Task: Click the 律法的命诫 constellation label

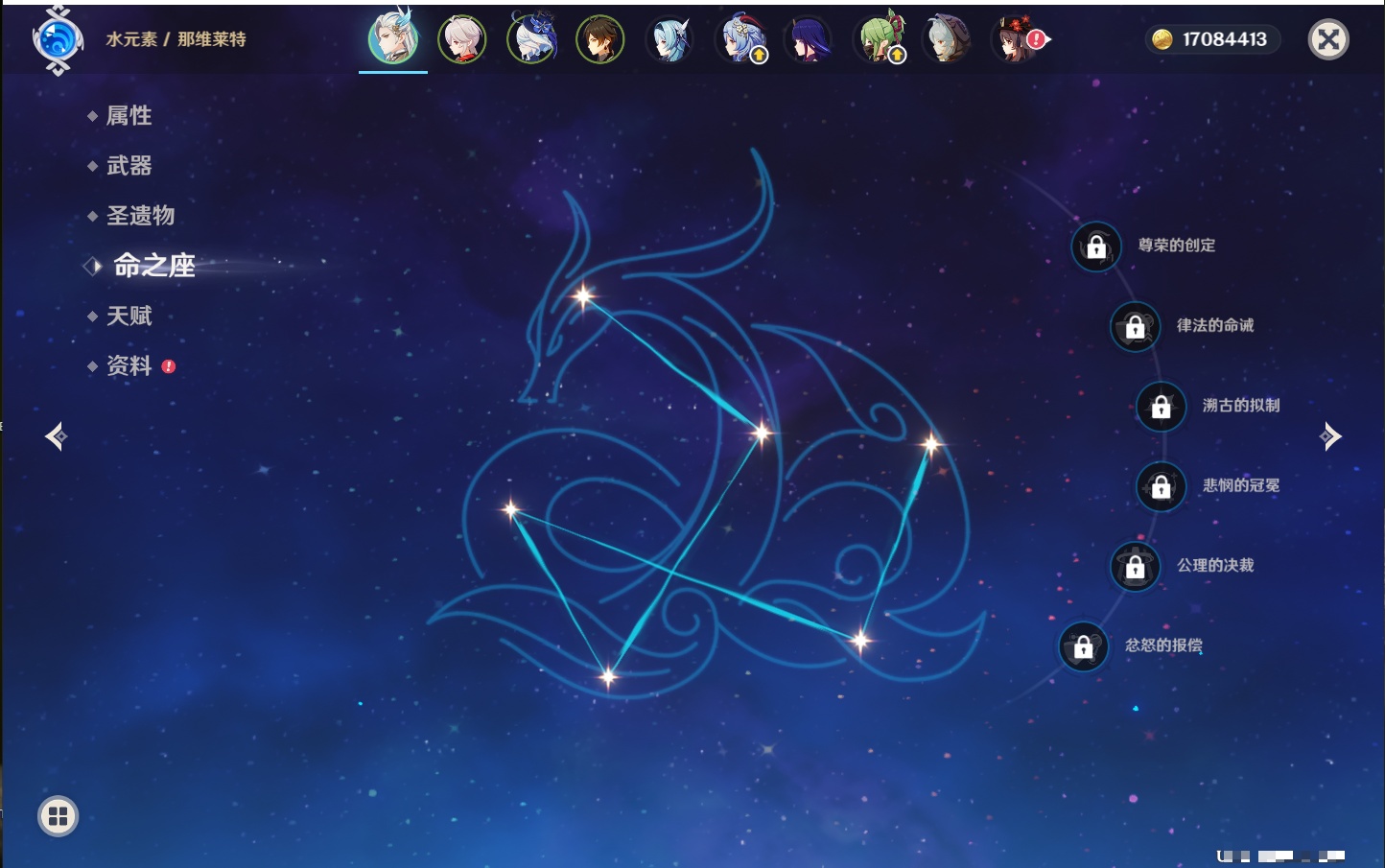Action: coord(1215,325)
